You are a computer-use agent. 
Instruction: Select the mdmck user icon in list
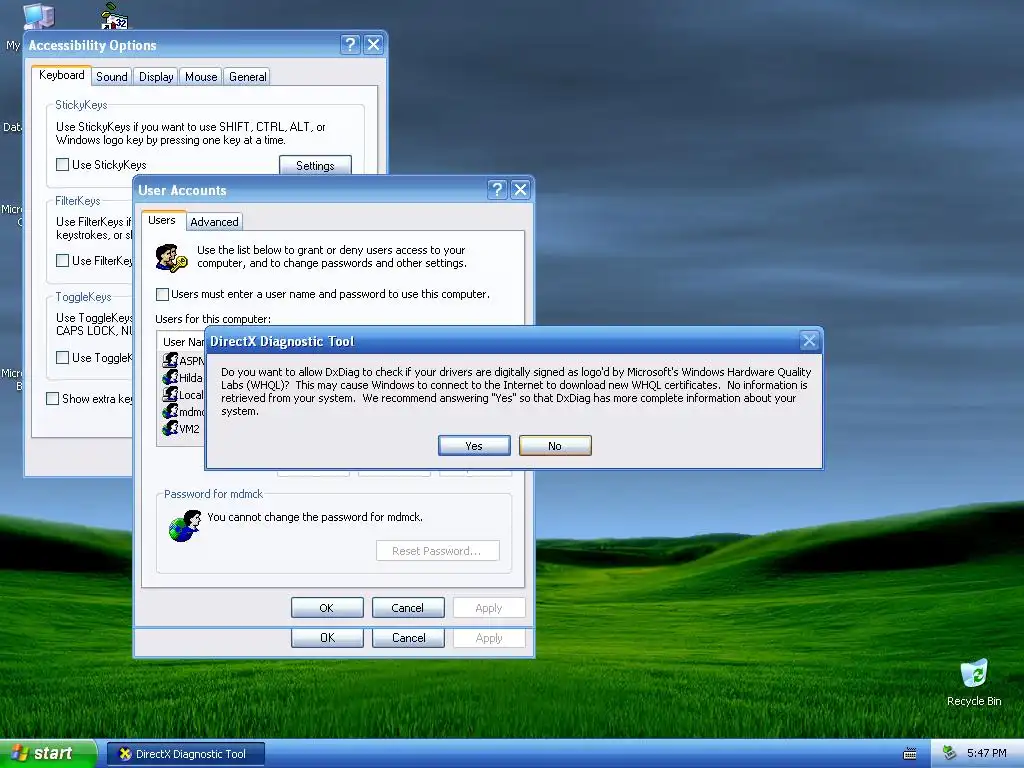[x=170, y=411]
